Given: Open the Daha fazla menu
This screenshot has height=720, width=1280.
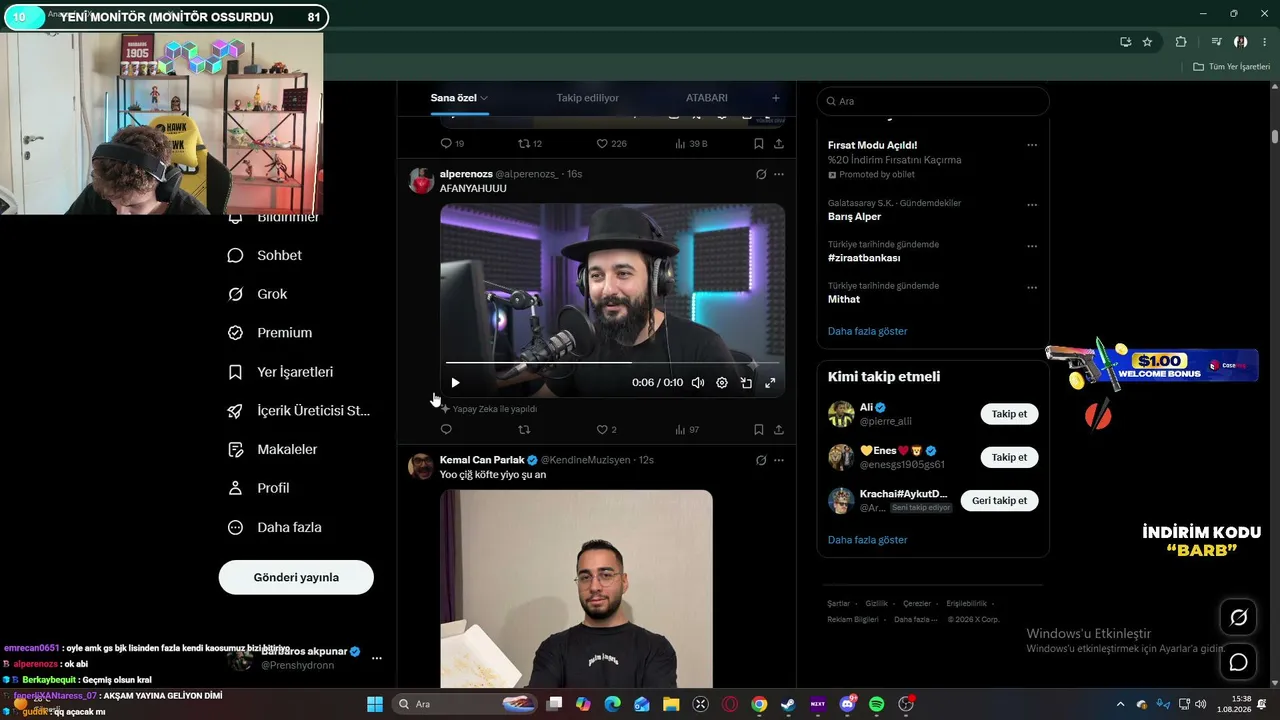Looking at the screenshot, I should 275,527.
